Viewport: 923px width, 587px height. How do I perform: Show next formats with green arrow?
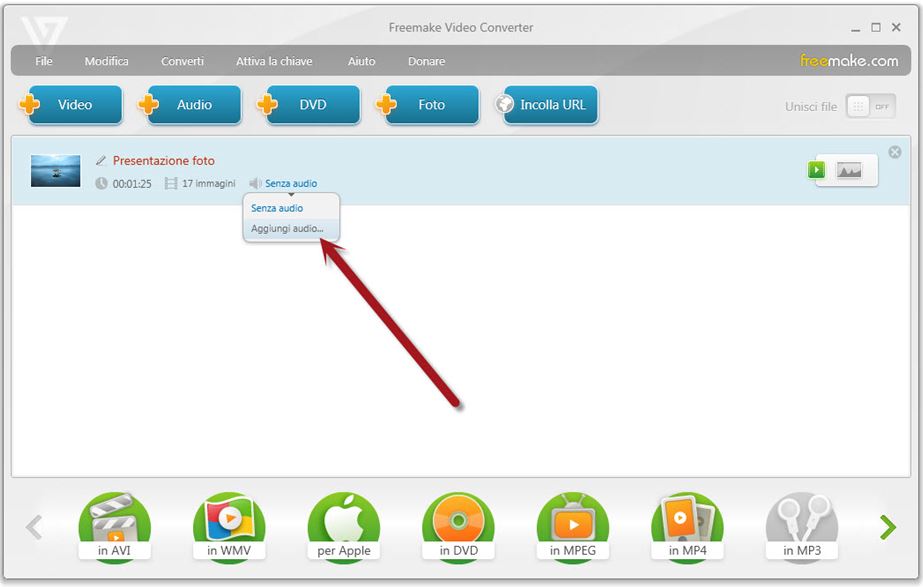tap(888, 527)
